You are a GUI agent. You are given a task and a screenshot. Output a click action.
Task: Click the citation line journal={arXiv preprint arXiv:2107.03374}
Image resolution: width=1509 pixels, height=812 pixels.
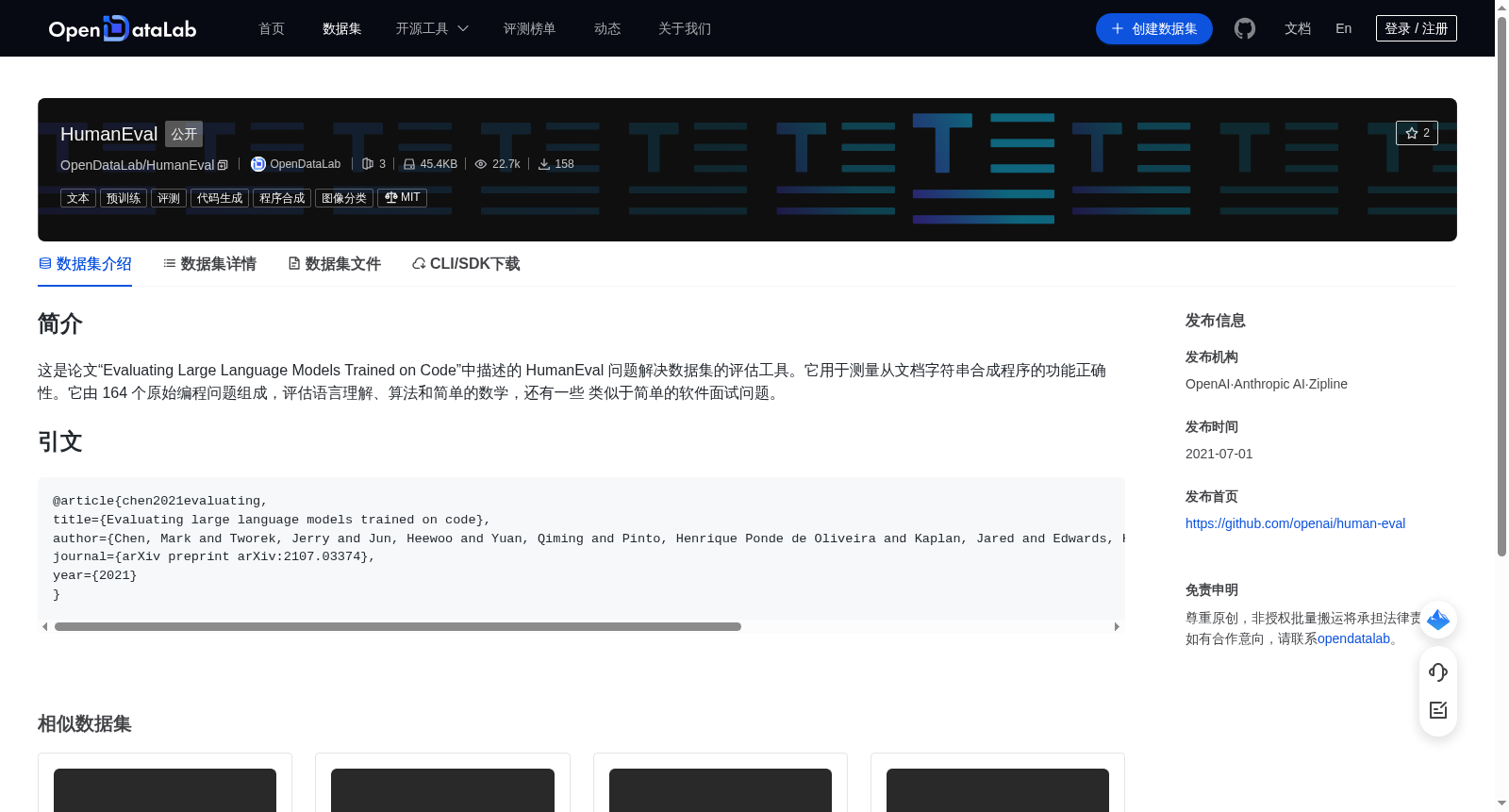pos(214,556)
